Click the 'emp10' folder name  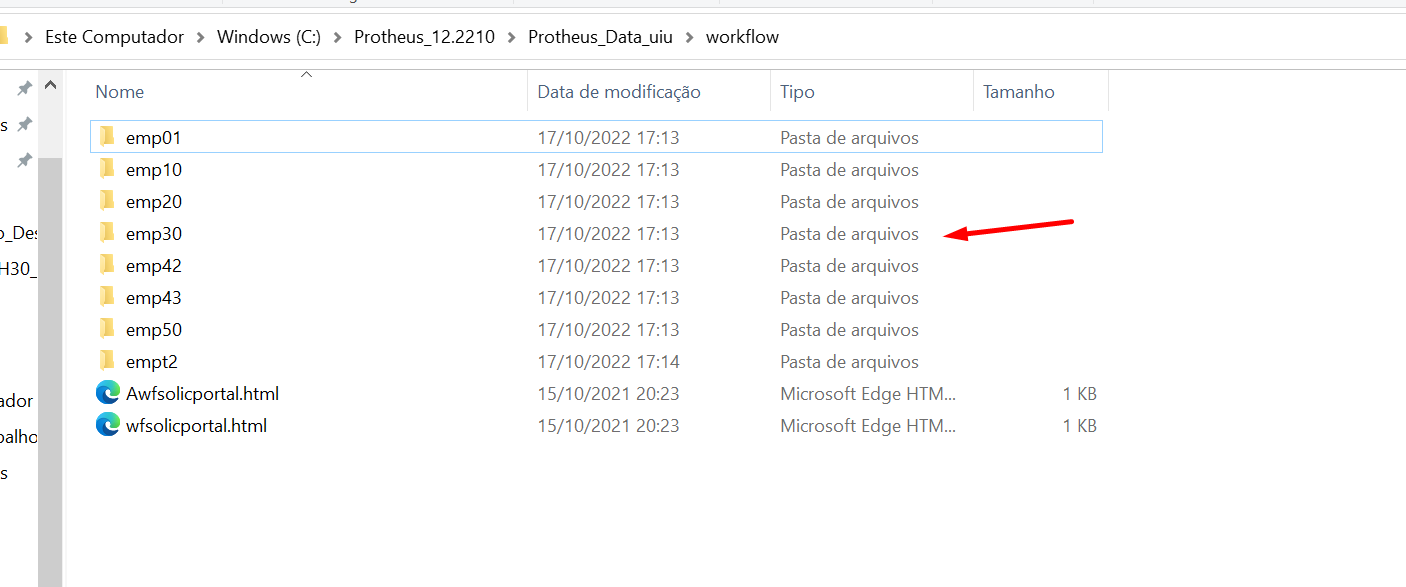click(x=153, y=169)
